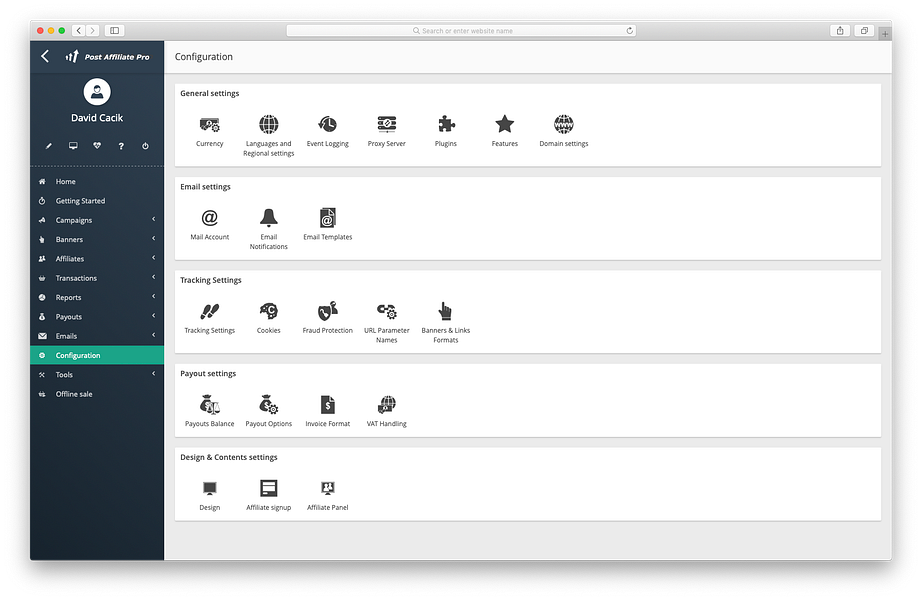Open Proxy Server settings
The image size is (922, 600).
[x=386, y=125]
